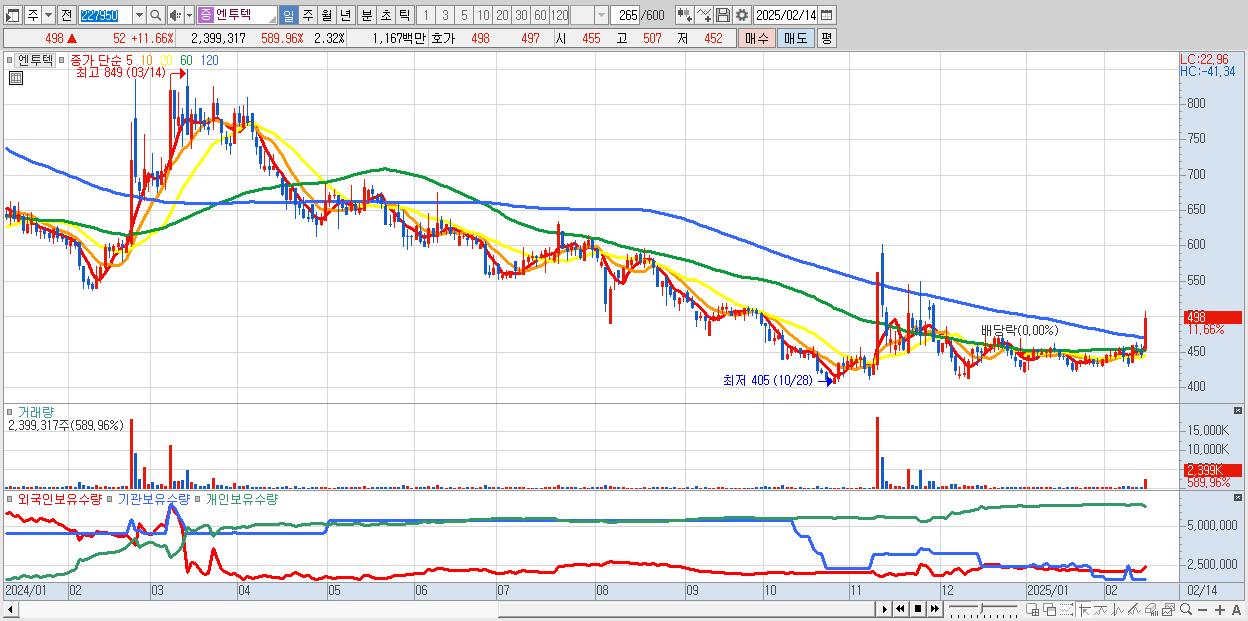Click the 외국인보유수량 legend label
The height and width of the screenshot is (621, 1248).
click(x=59, y=498)
